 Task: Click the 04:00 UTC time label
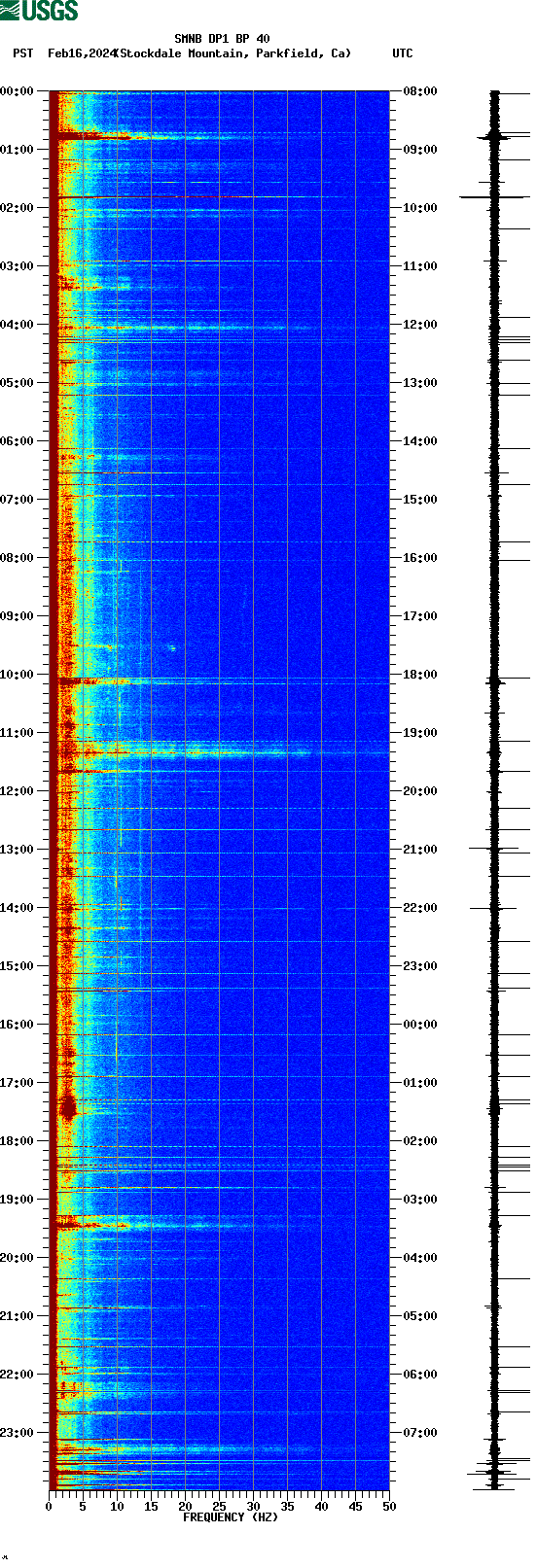(x=420, y=1258)
